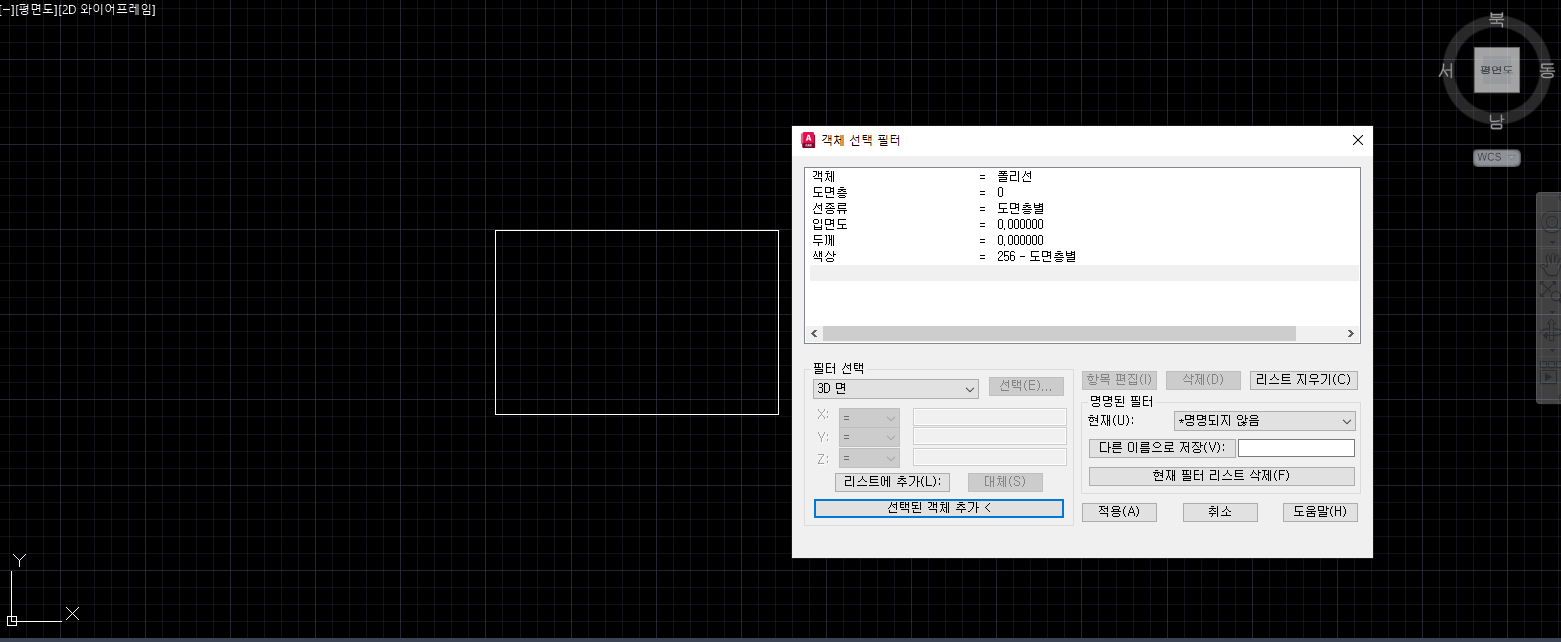Click the AutoCAD logo in dialog title bar

808,140
